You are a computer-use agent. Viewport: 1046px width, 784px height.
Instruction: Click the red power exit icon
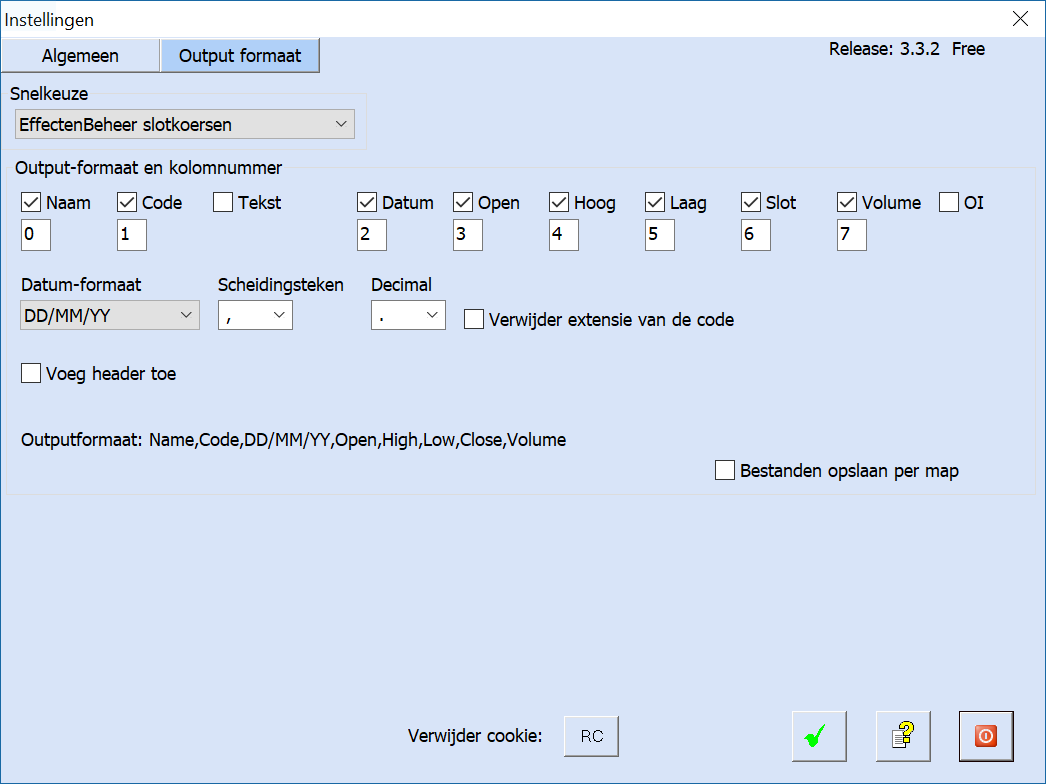coord(986,737)
